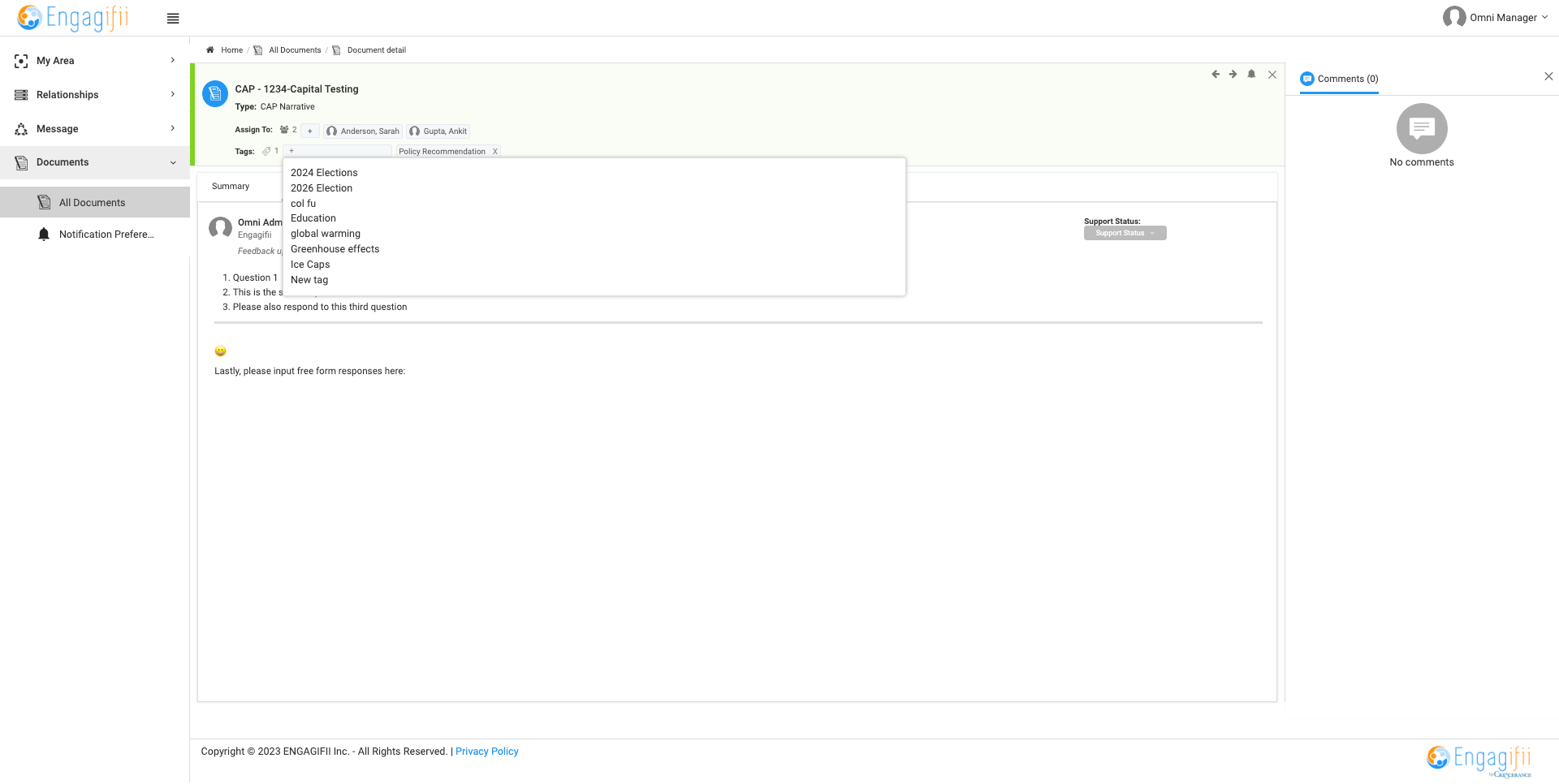Click the notification bell on document header
Screen dimensions: 1559x784
(1251, 74)
